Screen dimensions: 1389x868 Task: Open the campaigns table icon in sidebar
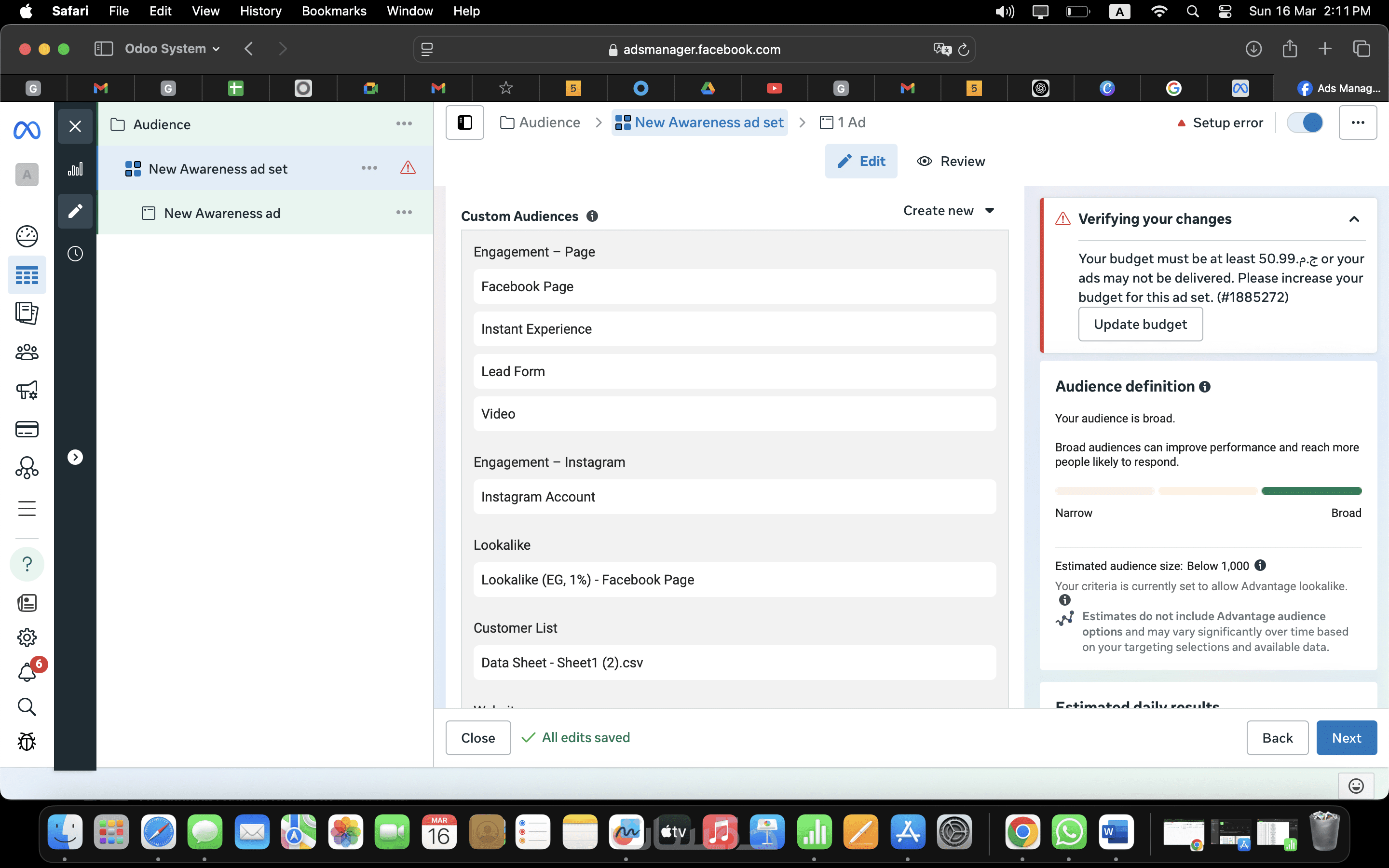[x=27, y=275]
